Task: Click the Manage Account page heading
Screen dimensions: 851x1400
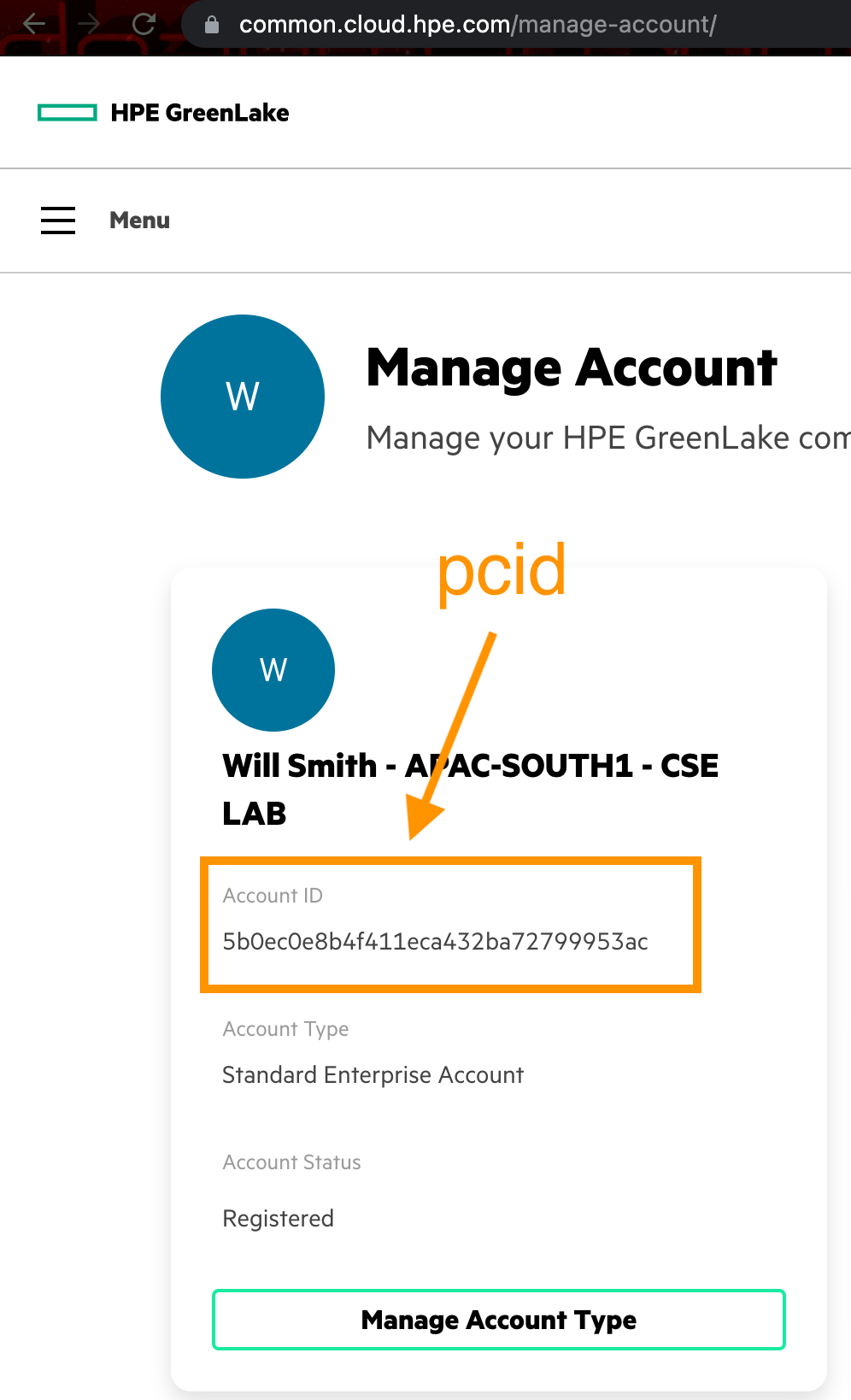Action: 572,368
